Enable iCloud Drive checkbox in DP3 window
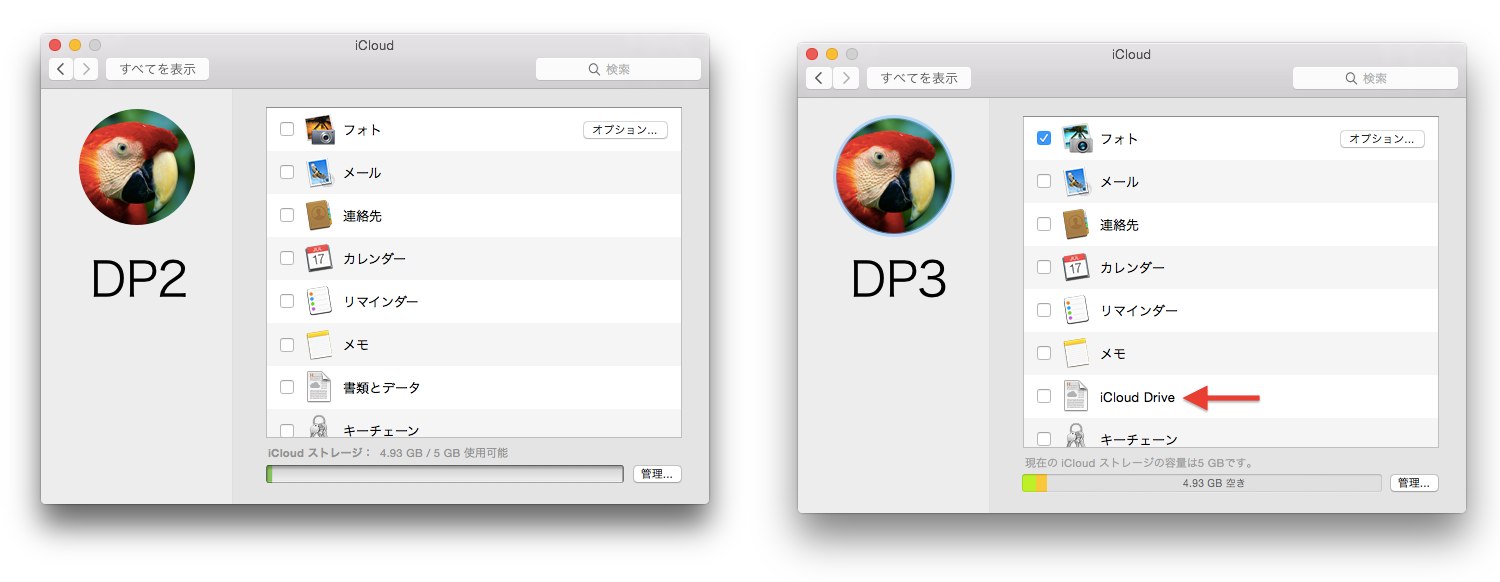The height and width of the screenshot is (582, 1500). click(1044, 396)
